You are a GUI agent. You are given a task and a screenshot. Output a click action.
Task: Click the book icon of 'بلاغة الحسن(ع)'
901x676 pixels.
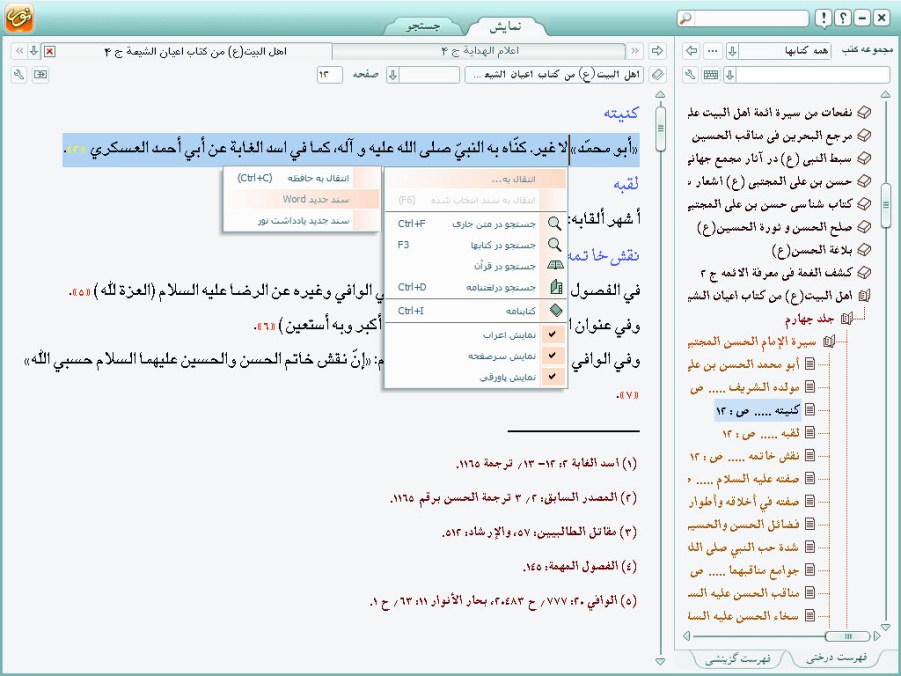(x=864, y=250)
